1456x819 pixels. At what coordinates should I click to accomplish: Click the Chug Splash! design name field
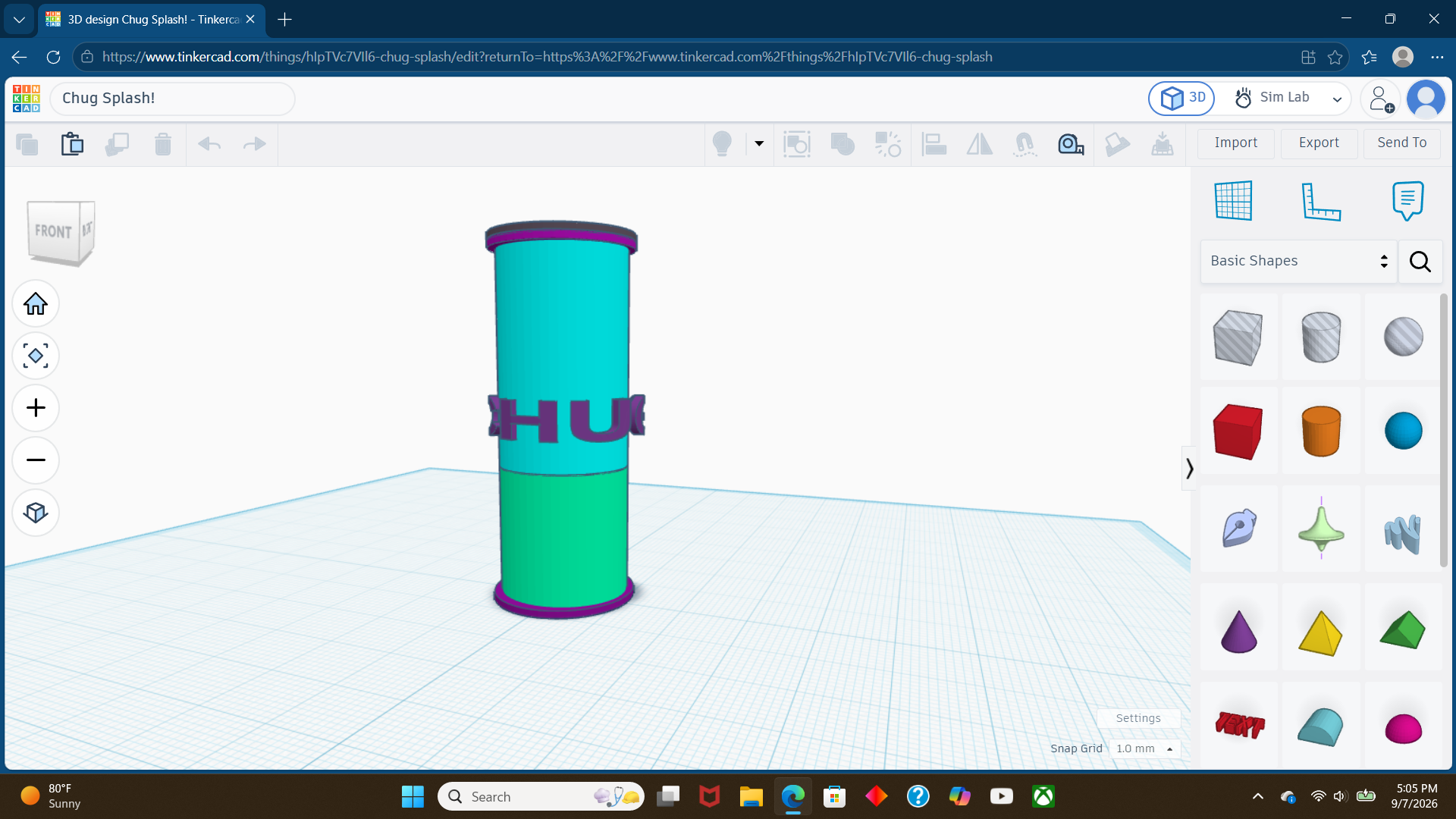tap(173, 99)
